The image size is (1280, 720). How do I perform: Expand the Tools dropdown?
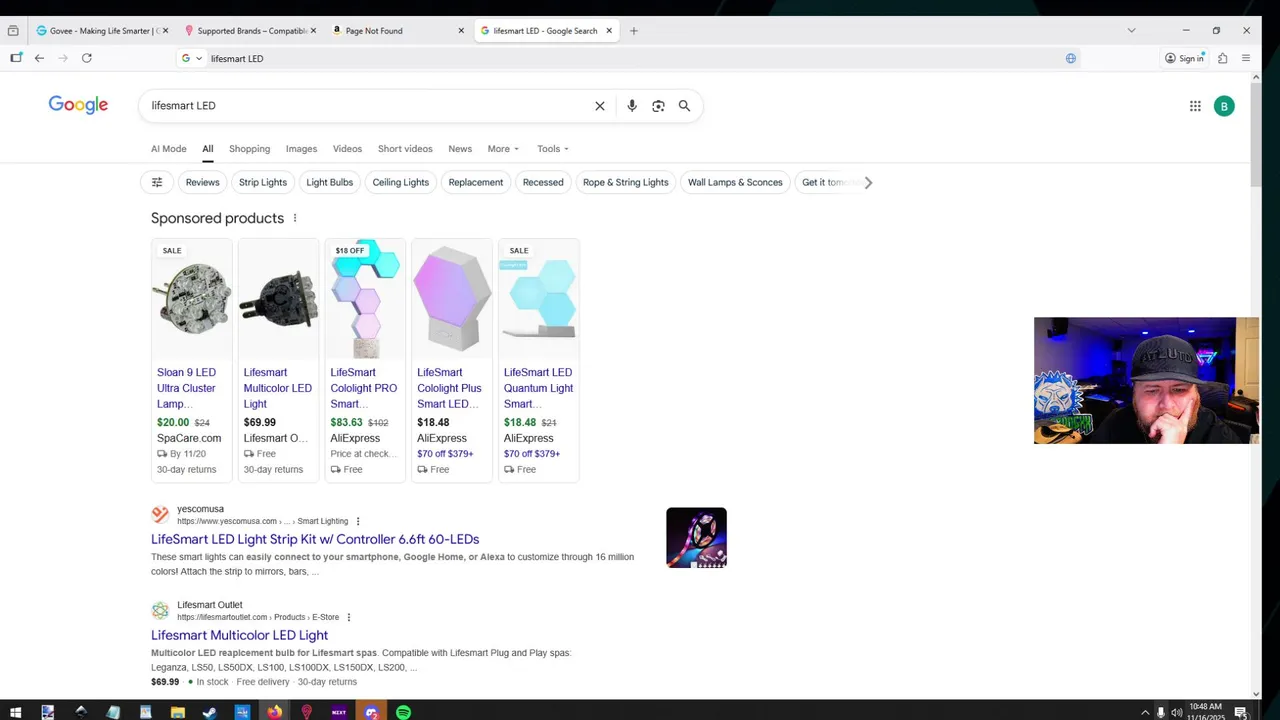553,149
